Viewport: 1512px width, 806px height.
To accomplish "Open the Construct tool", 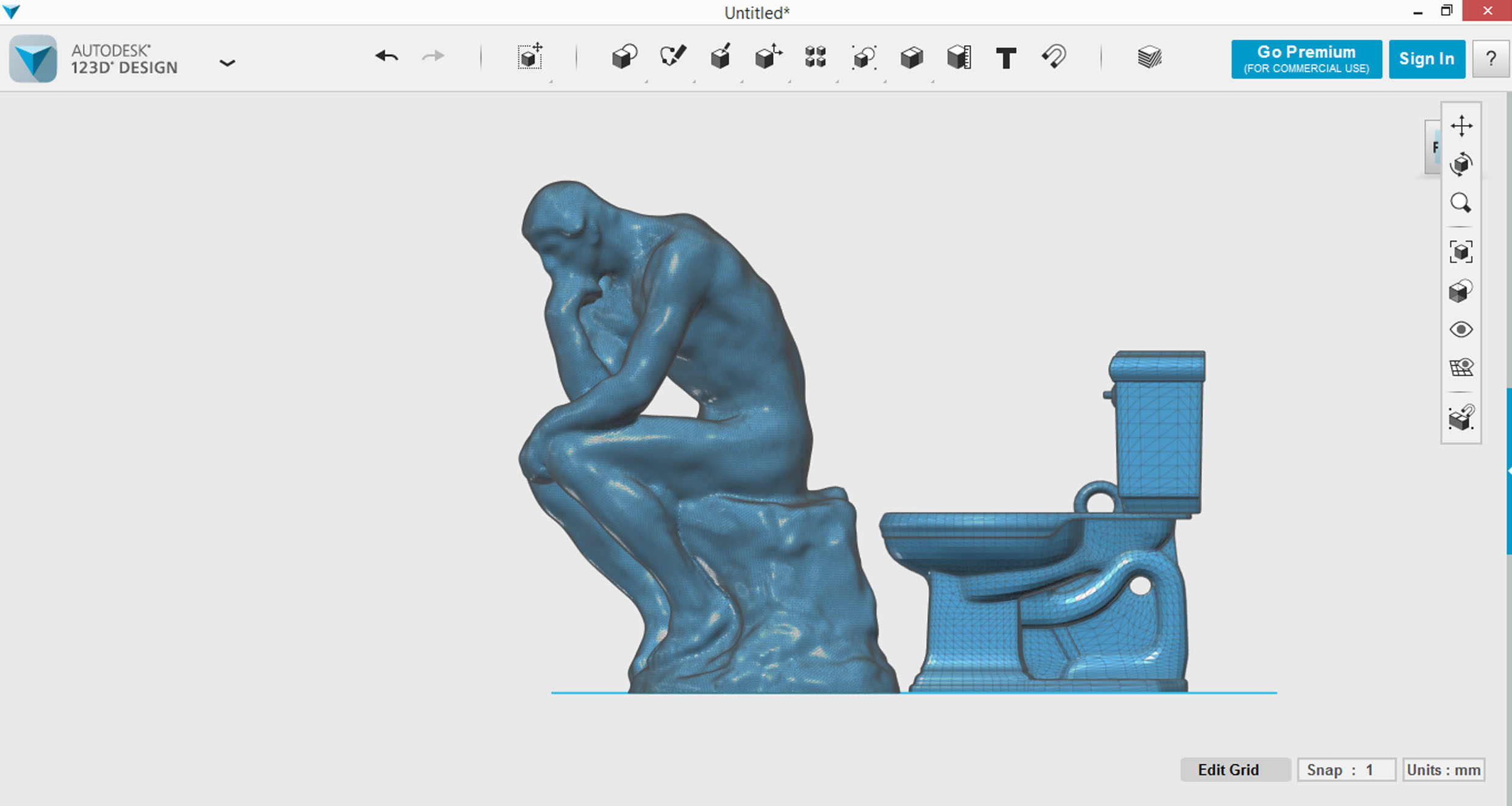I will point(720,57).
